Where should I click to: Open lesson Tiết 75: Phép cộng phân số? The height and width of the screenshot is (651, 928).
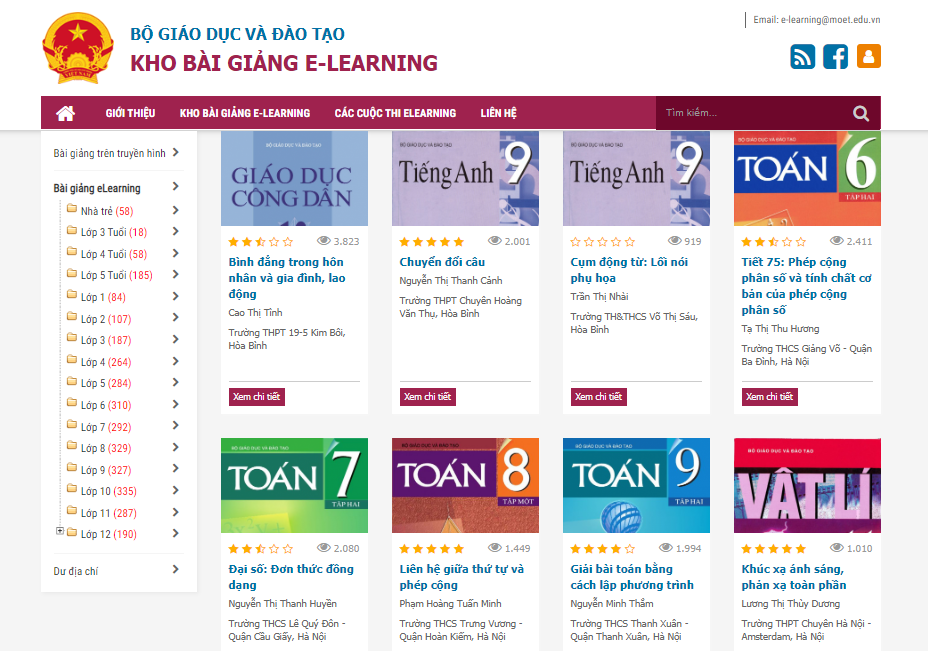(806, 286)
